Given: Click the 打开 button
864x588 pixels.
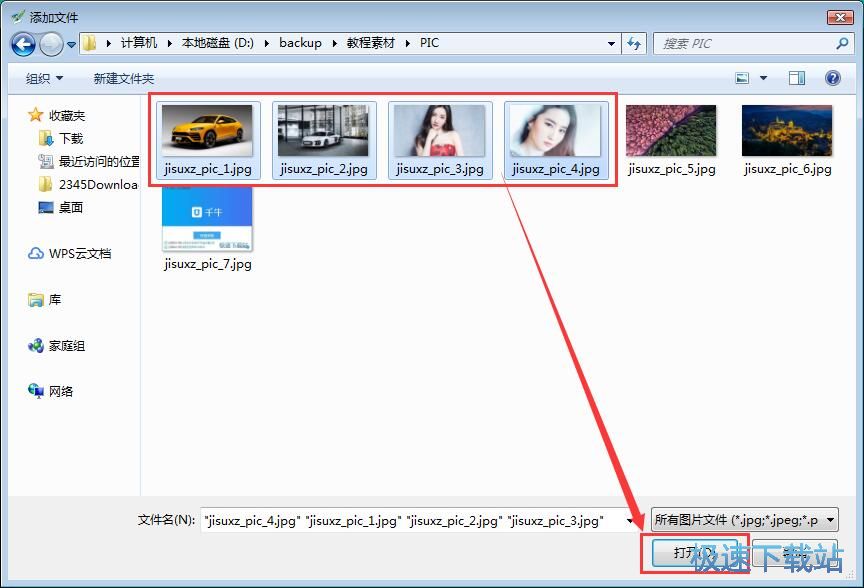Looking at the screenshot, I should 694,553.
